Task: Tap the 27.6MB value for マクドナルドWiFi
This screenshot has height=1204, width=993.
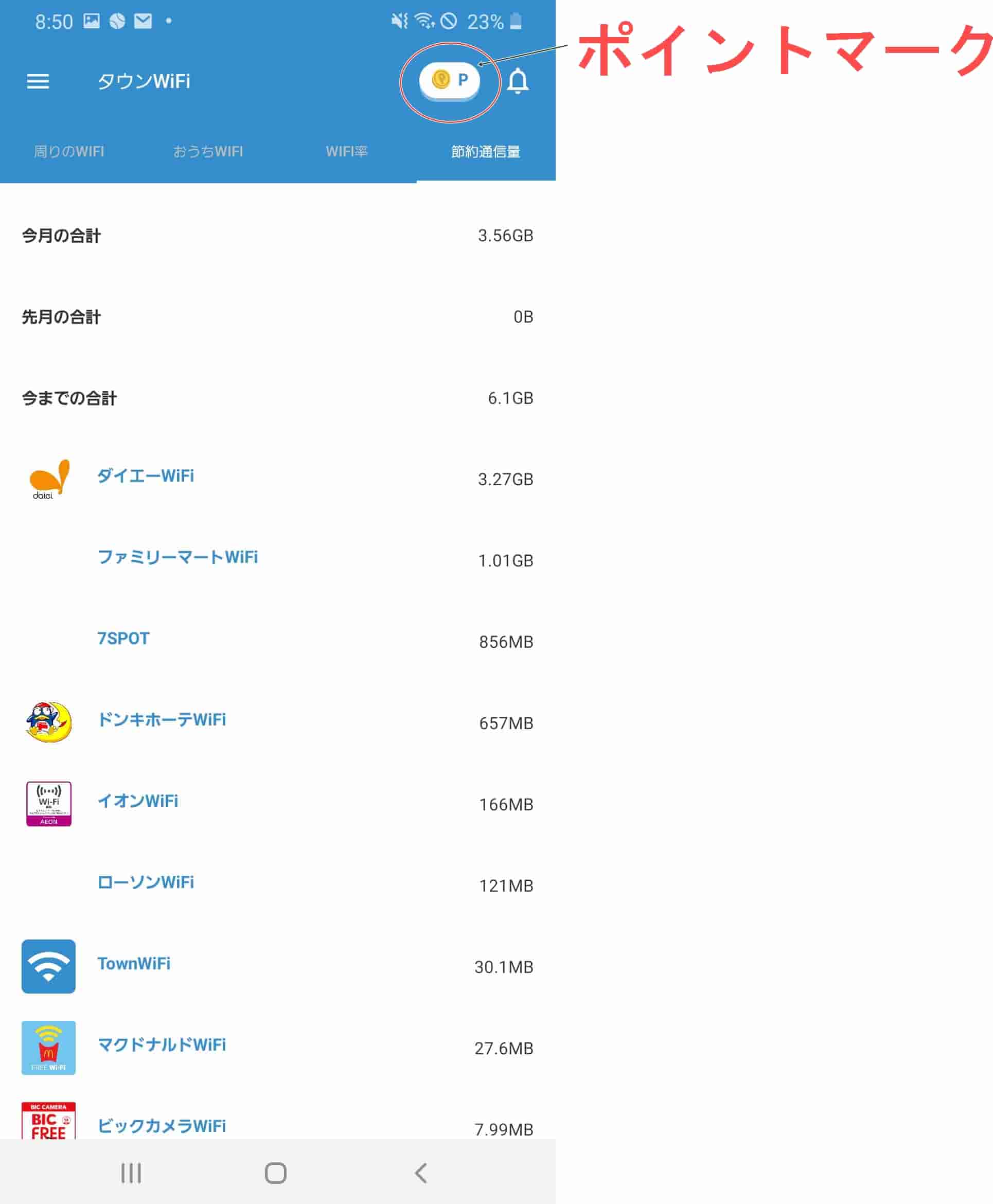Action: tap(504, 1048)
